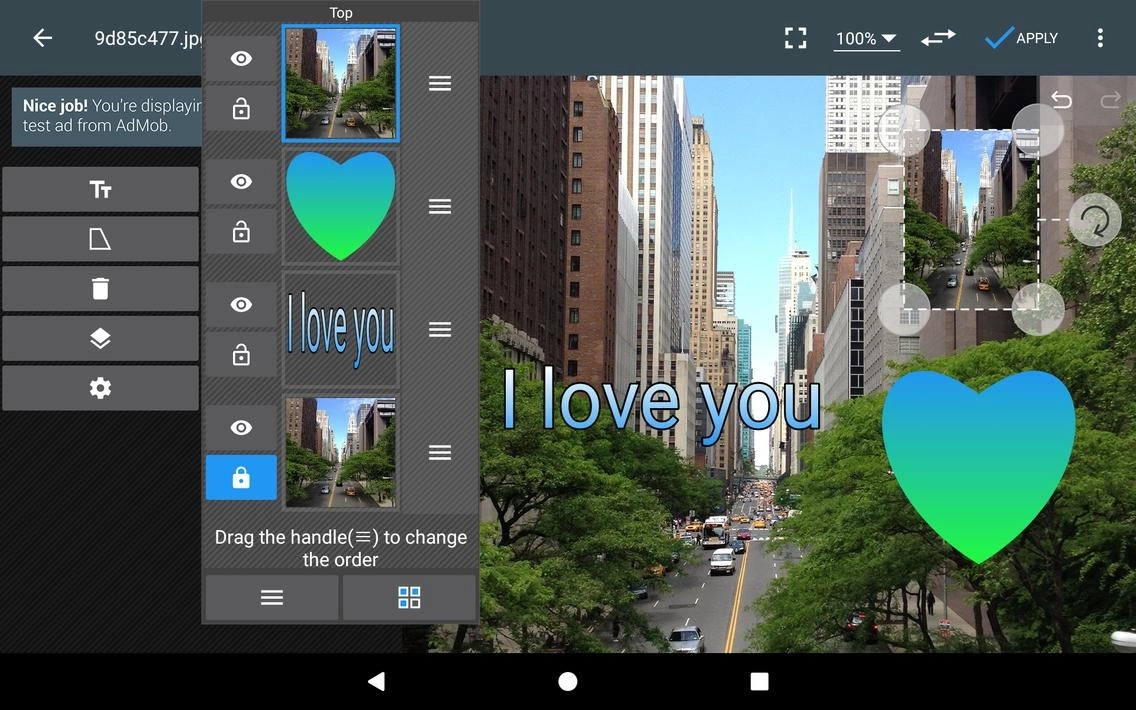
Task: Unlock the bottom layer's highlighted lock
Action: [x=241, y=478]
